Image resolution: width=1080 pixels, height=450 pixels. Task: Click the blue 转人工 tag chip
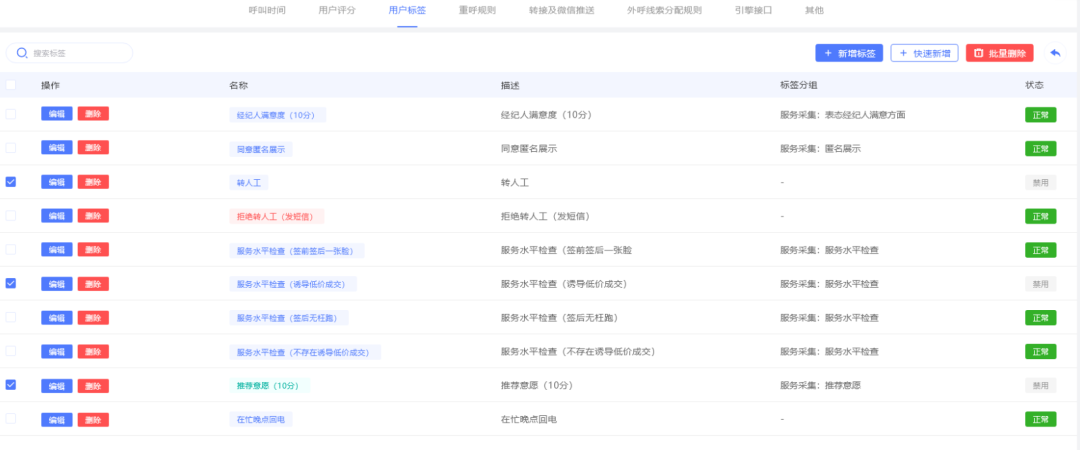coord(249,183)
